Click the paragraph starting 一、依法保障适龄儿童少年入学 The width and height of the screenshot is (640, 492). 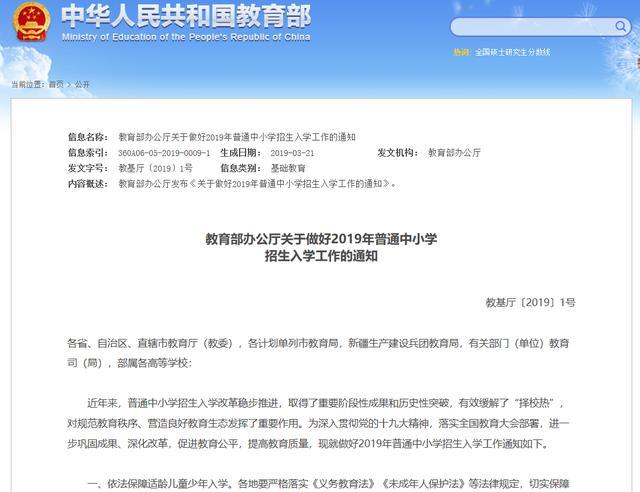point(328,484)
